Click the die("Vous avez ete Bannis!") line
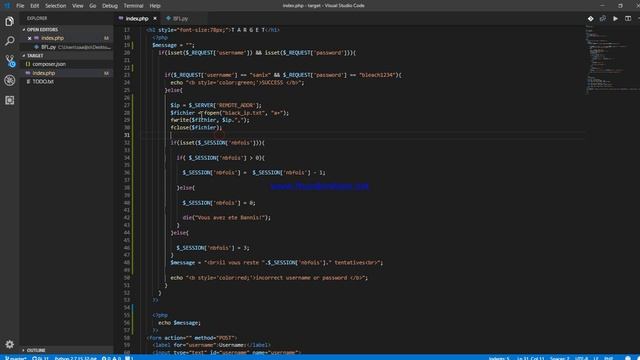The width and height of the screenshot is (640, 360). click(227, 218)
